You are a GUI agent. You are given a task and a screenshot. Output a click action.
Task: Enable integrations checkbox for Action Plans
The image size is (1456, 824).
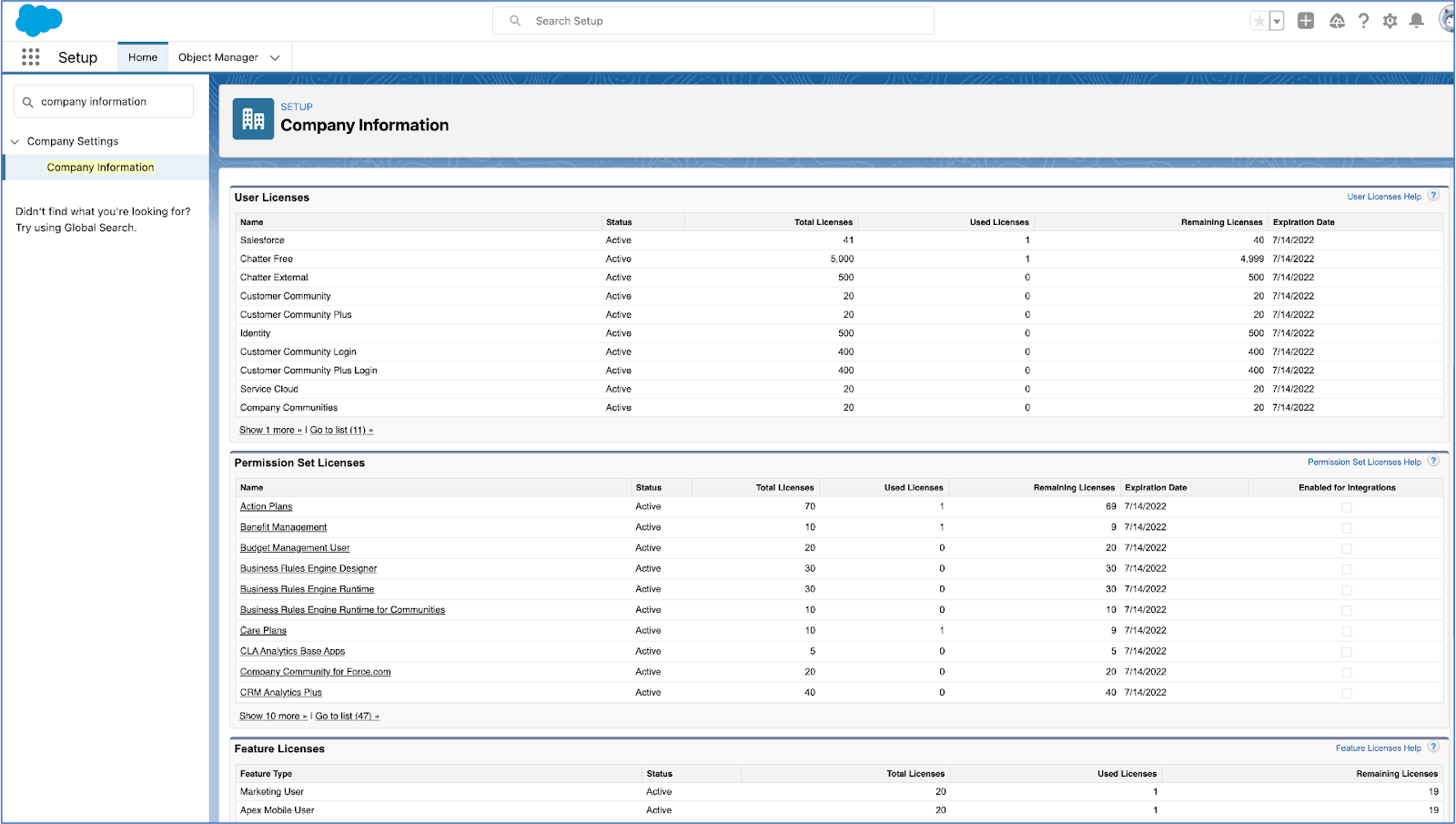coord(1346,507)
